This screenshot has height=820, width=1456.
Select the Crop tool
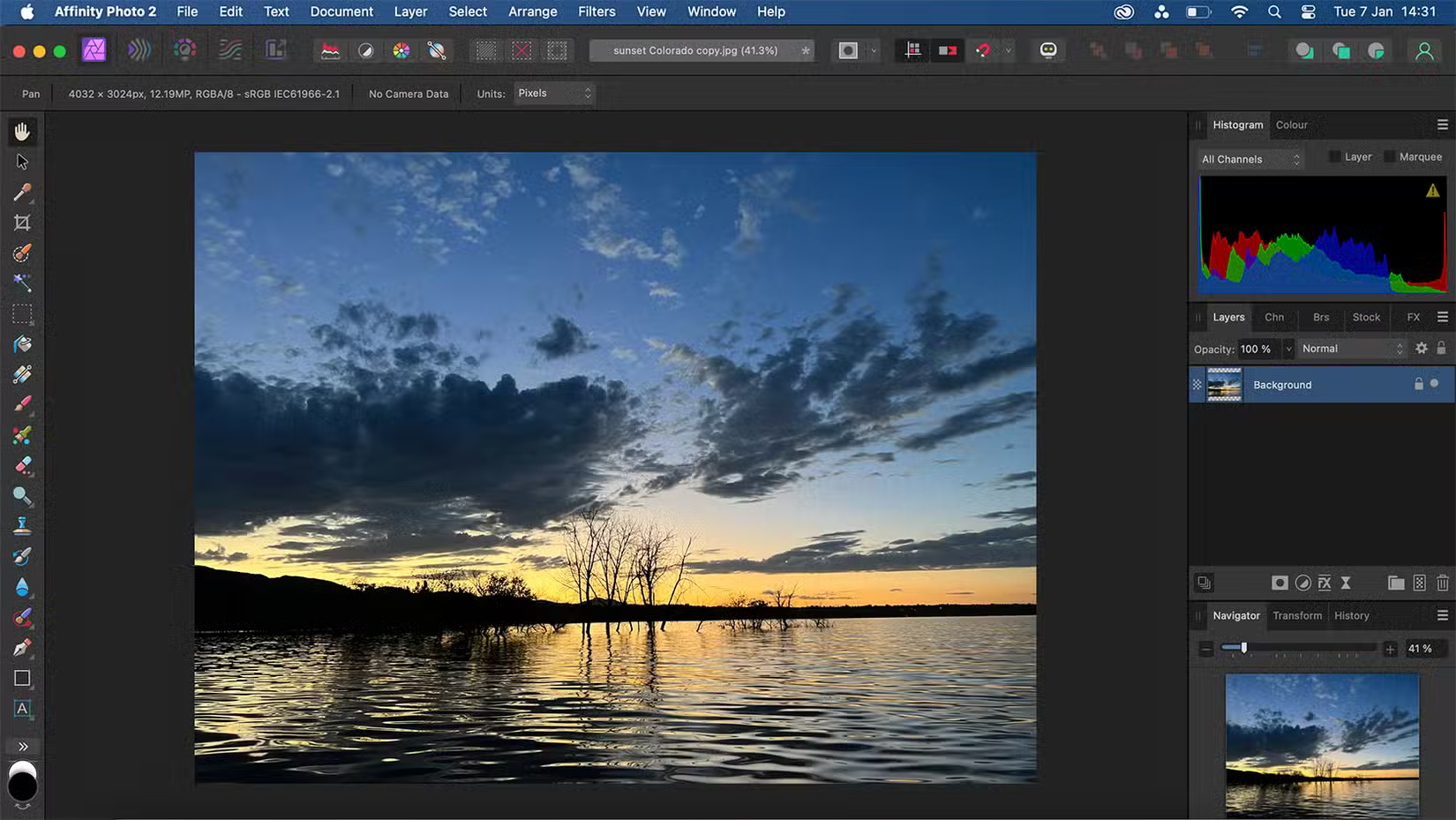(x=22, y=222)
